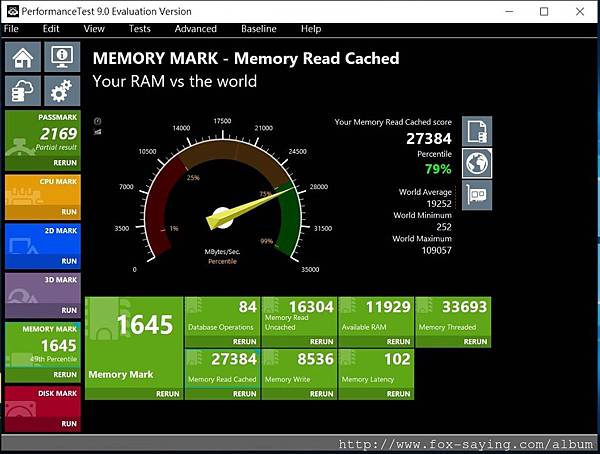
Task: Rerun the Memory Threaded test
Action: (x=476, y=341)
